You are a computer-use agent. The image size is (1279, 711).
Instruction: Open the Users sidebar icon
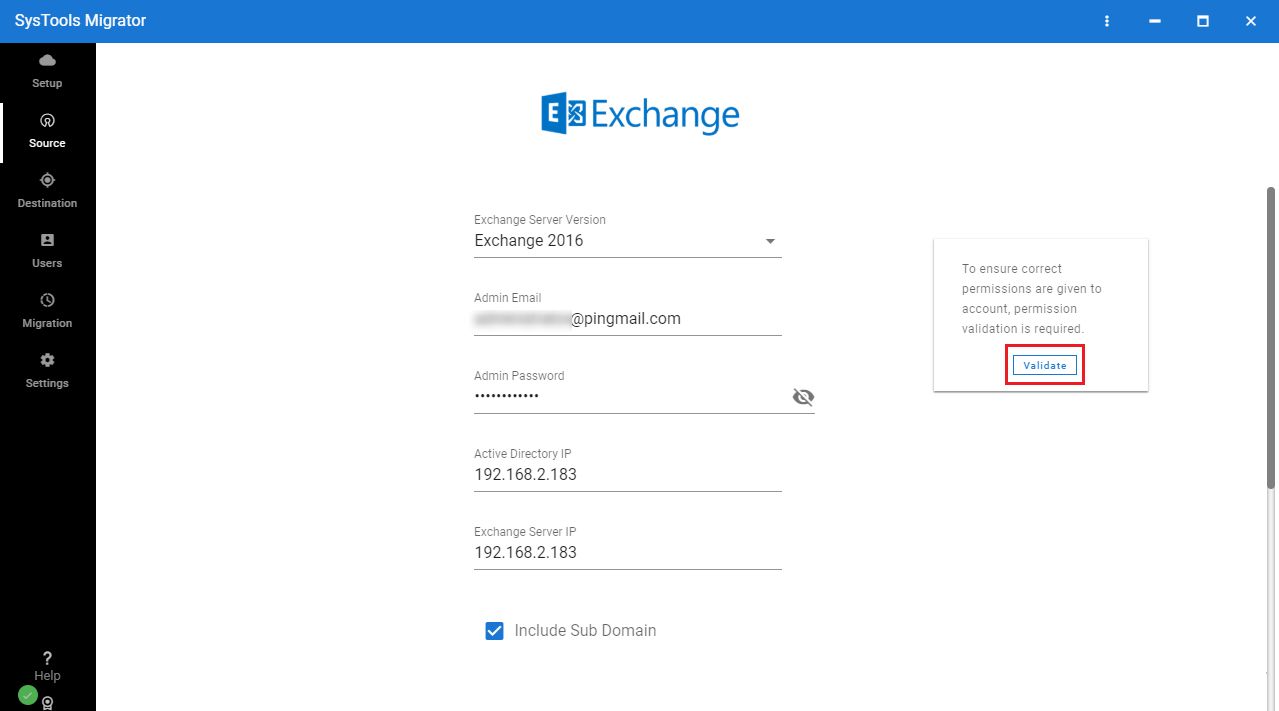47,240
